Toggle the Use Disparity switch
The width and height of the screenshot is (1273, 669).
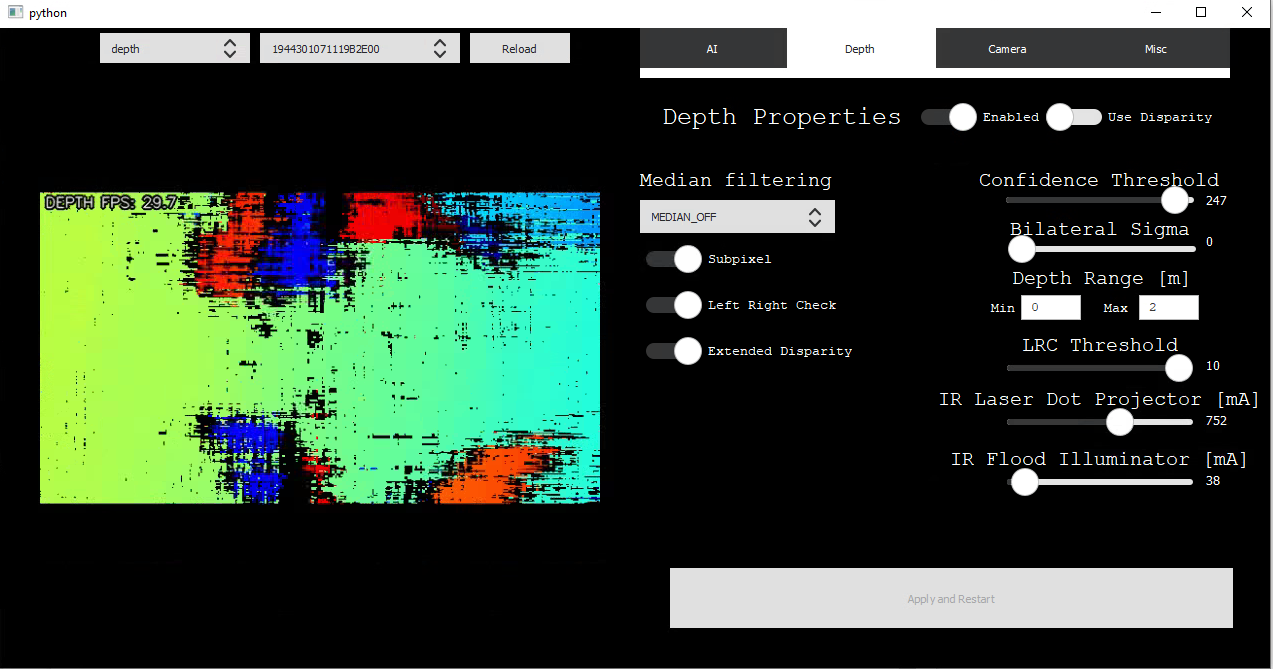click(x=1073, y=117)
